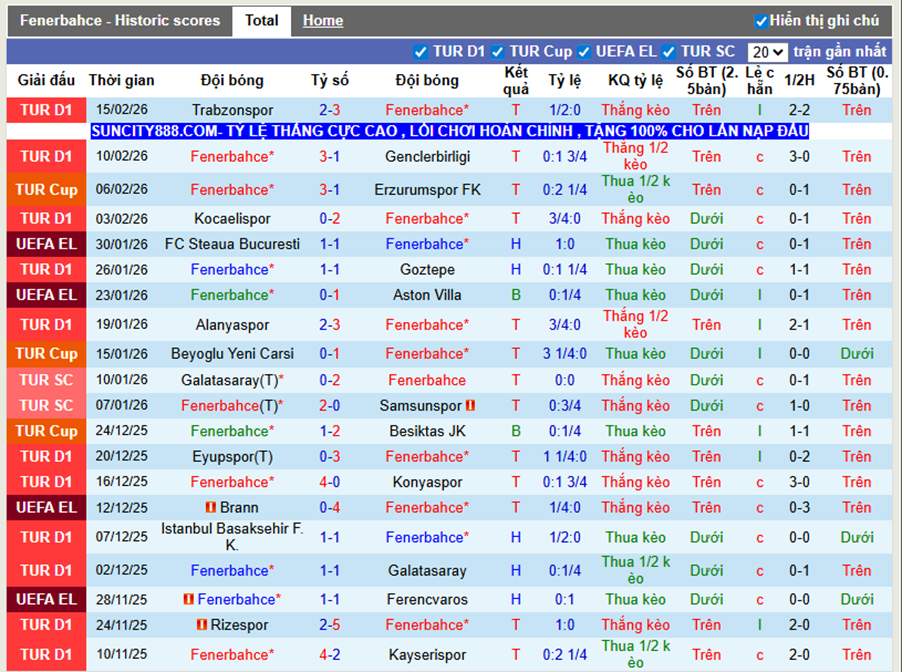Uncheck the TUR Cup filter checkbox
This screenshot has width=902, height=672.
498,52
